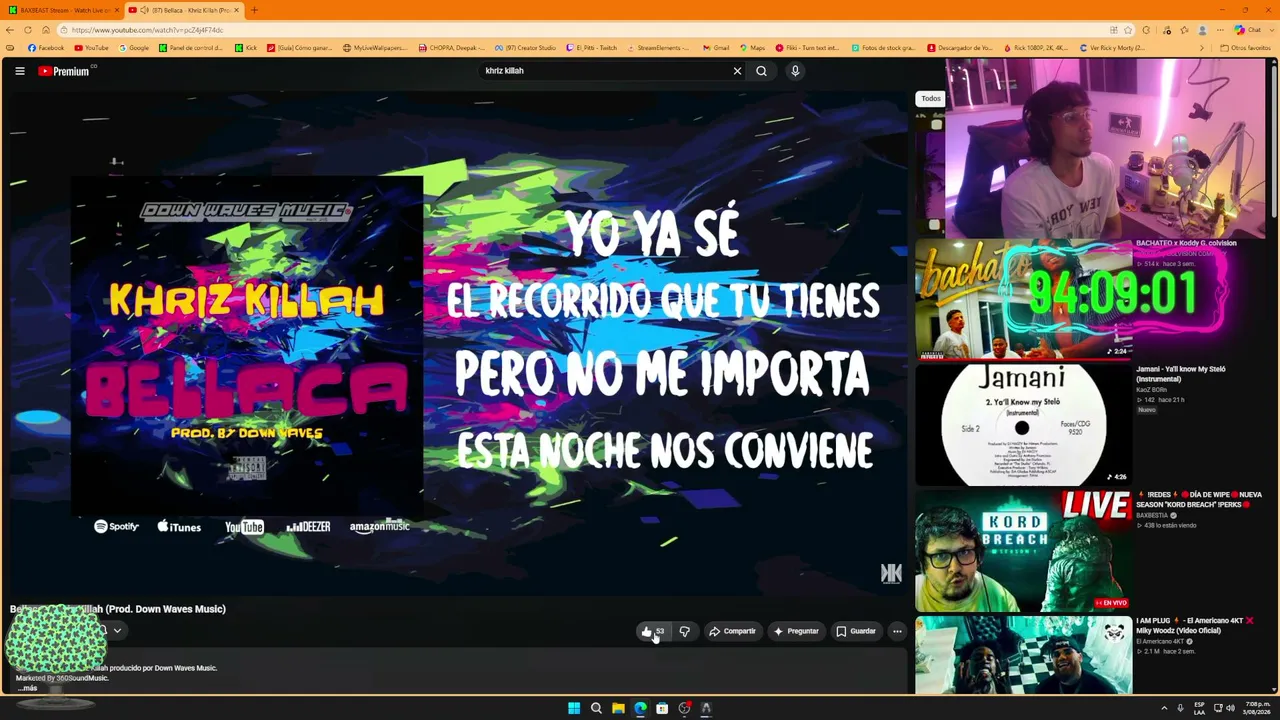Open browser settings and more menu
This screenshot has height=720, width=1280.
[x=1220, y=30]
